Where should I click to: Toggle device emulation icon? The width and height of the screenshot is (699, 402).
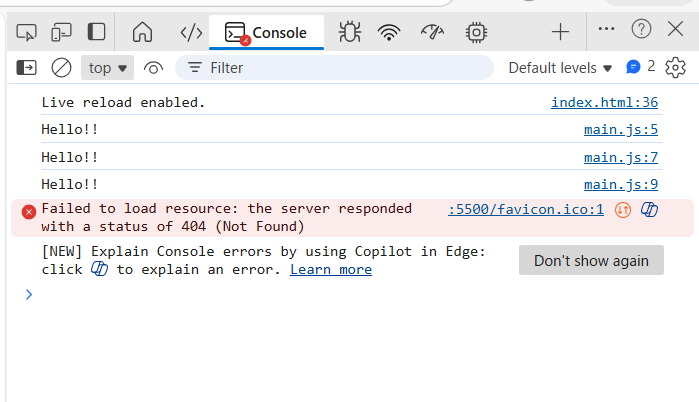pyautogui.click(x=61, y=33)
